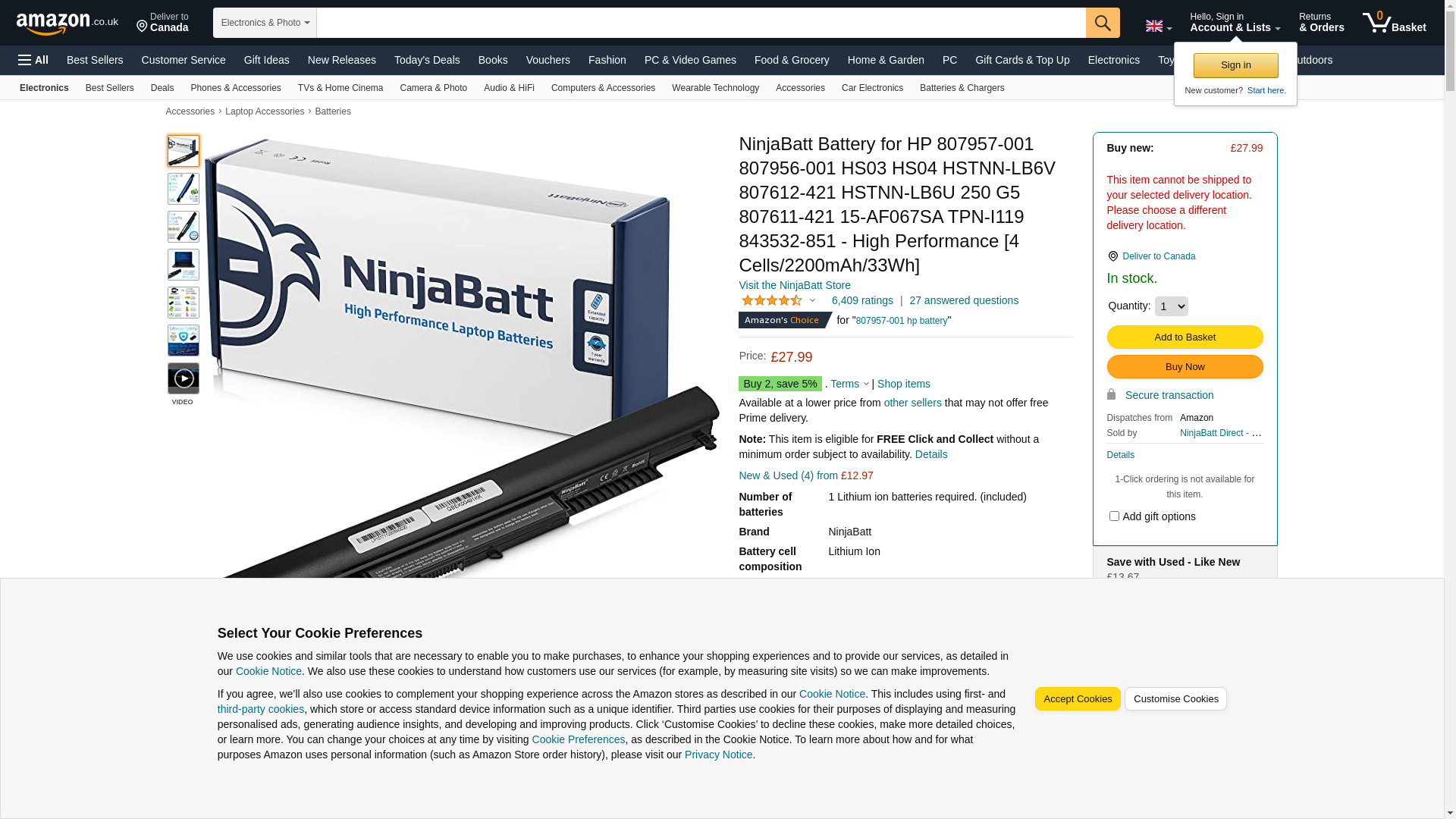Click Accept Cookies button
Screen dimensions: 1456x819
tap(1078, 699)
